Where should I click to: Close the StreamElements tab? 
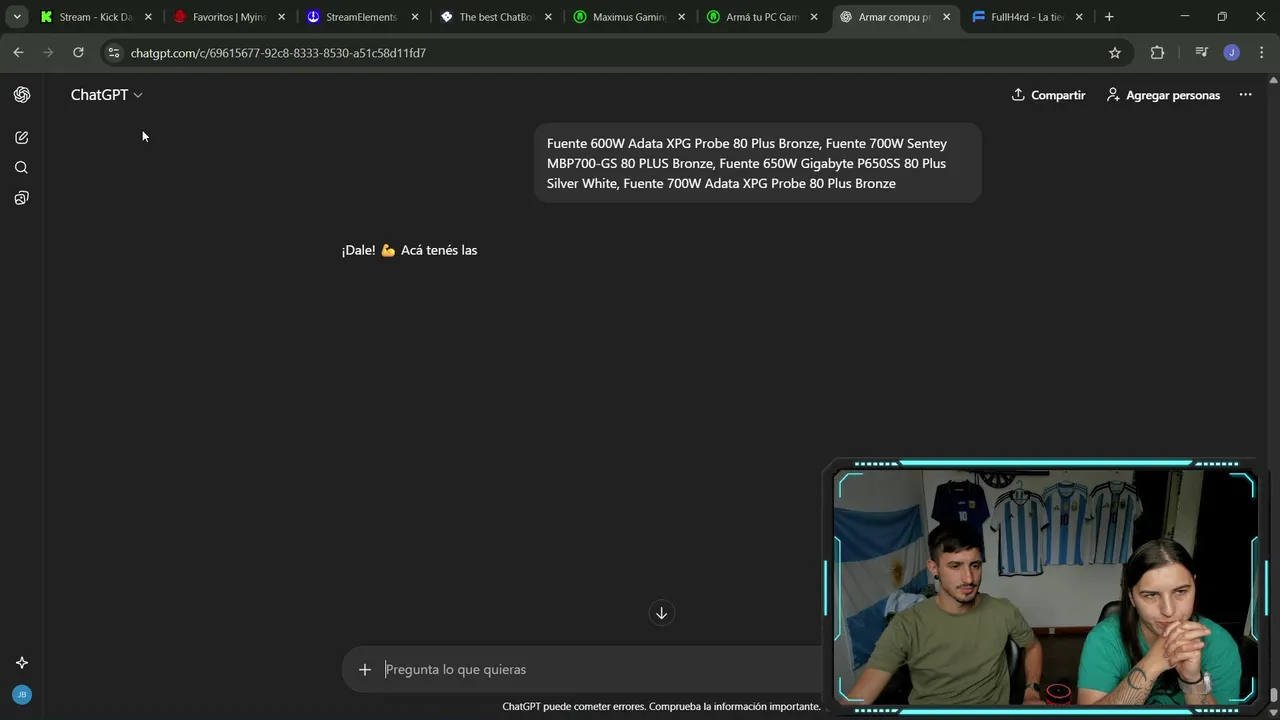(415, 17)
